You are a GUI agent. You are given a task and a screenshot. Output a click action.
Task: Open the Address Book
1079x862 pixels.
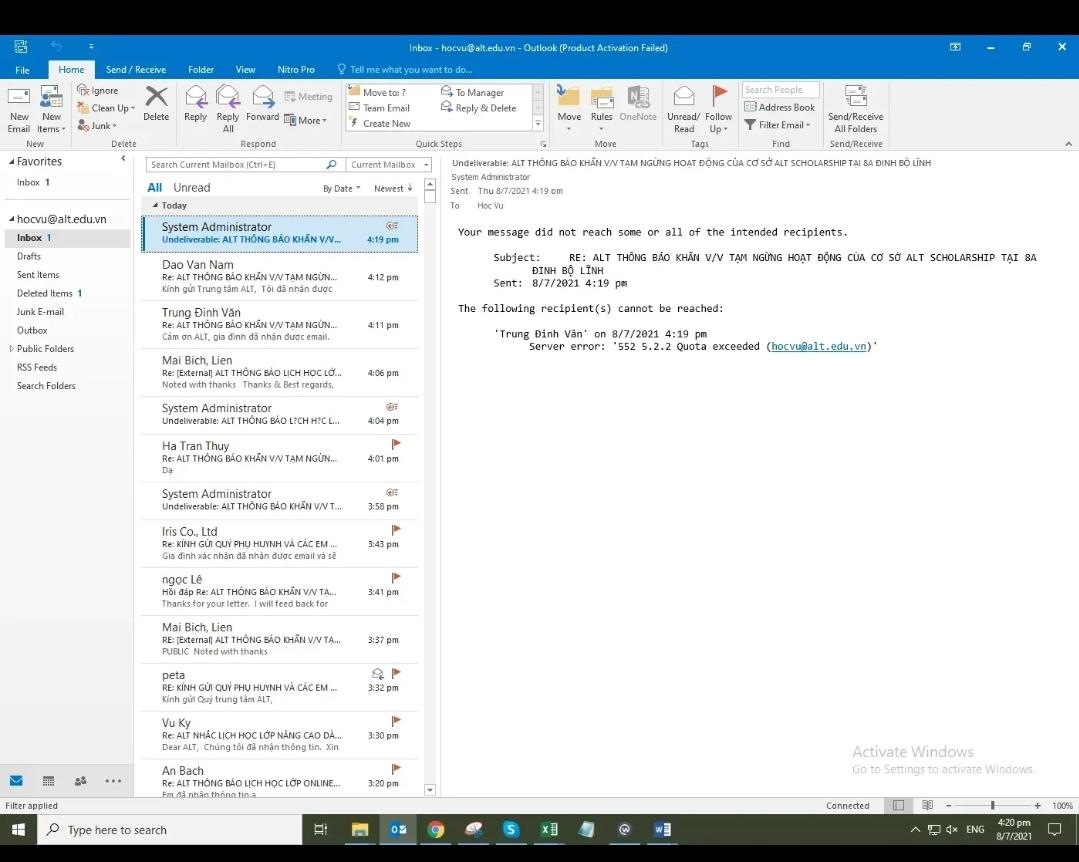[x=780, y=107]
